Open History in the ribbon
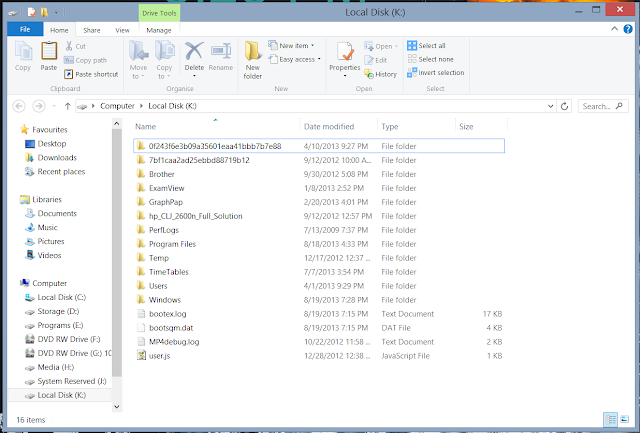 380,74
